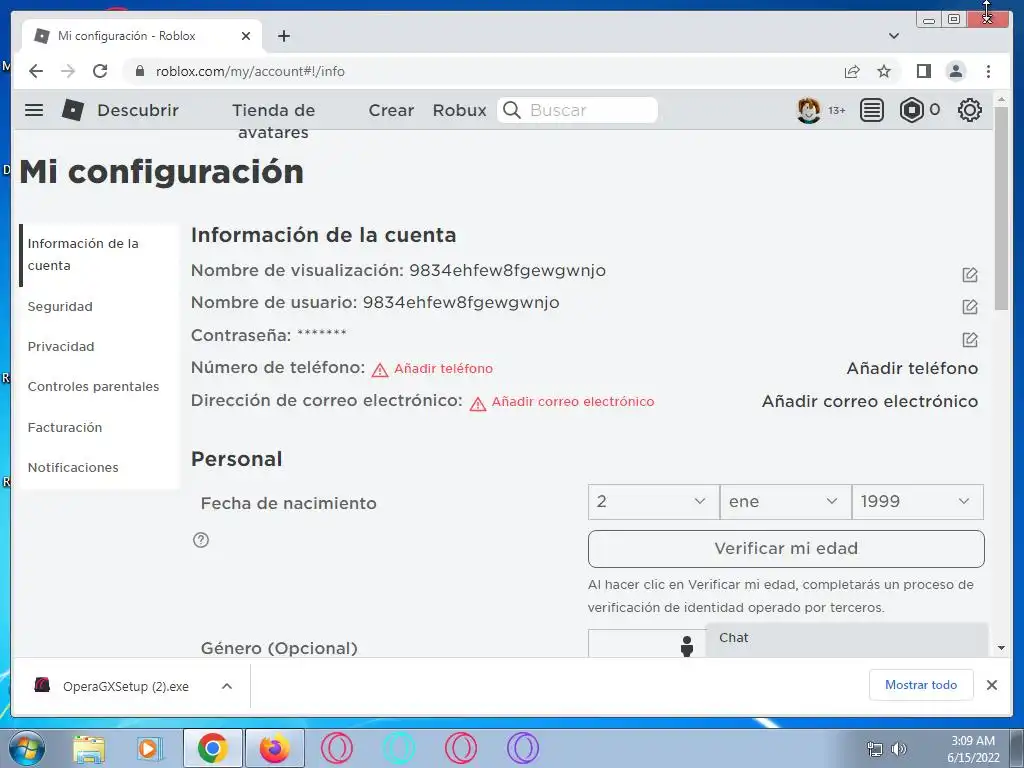Open the Chrome profile icon
This screenshot has height=768, width=1024.
(x=955, y=71)
